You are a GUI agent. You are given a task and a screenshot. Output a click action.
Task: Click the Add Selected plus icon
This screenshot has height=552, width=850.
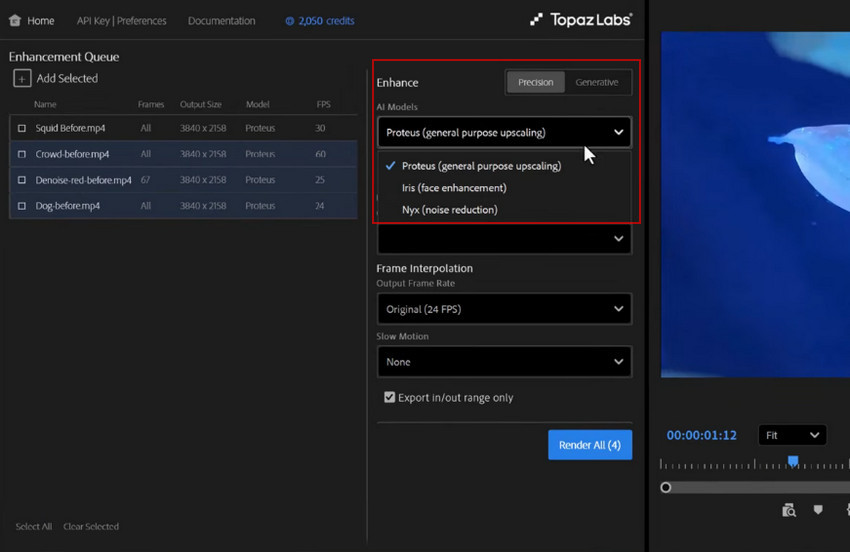point(22,78)
